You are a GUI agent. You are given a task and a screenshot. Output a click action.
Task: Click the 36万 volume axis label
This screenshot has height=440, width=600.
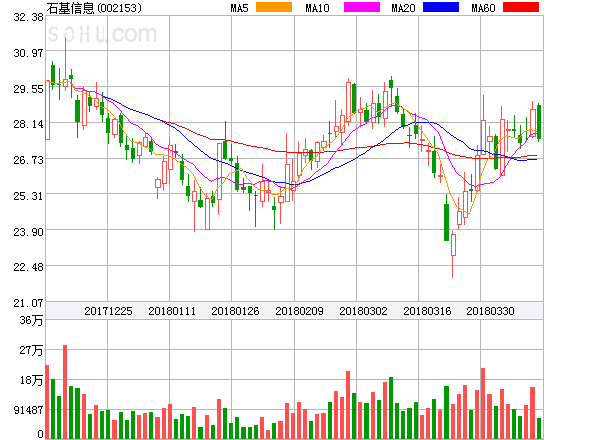click(x=31, y=320)
